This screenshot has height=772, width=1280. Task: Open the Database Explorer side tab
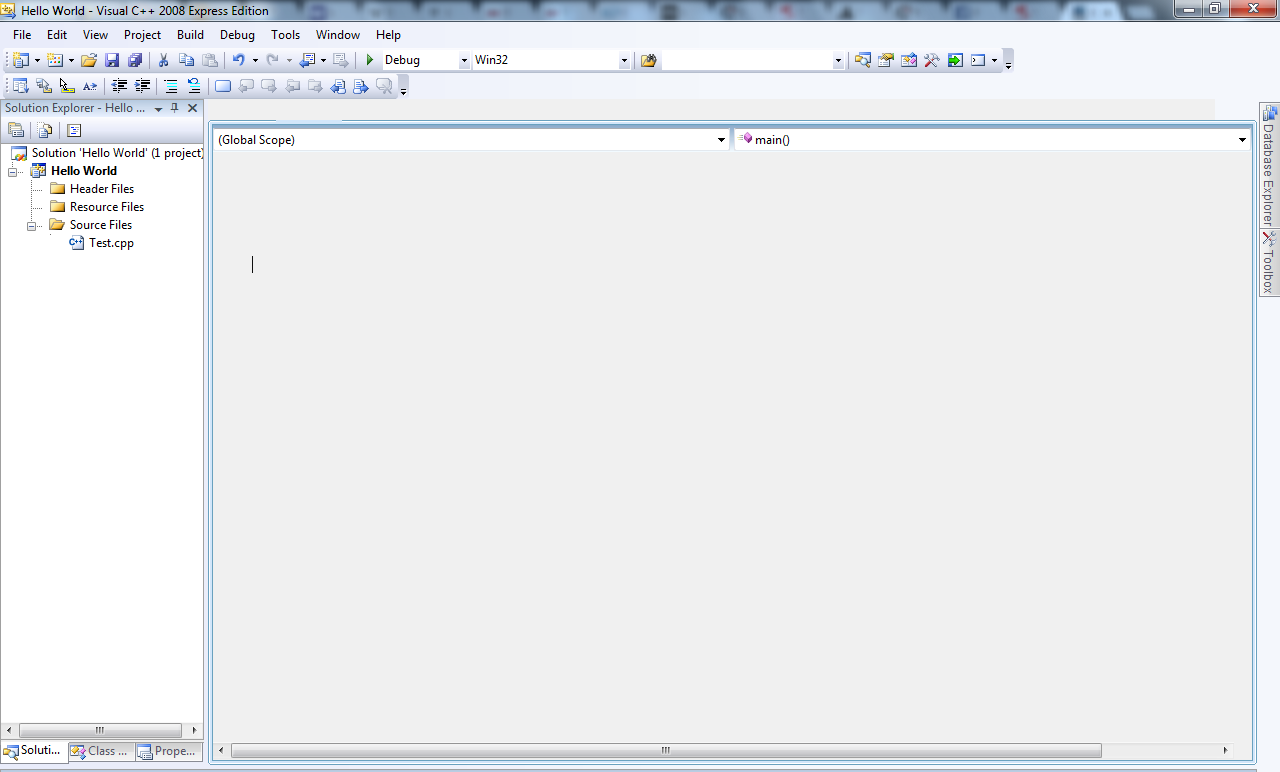[x=1268, y=164]
